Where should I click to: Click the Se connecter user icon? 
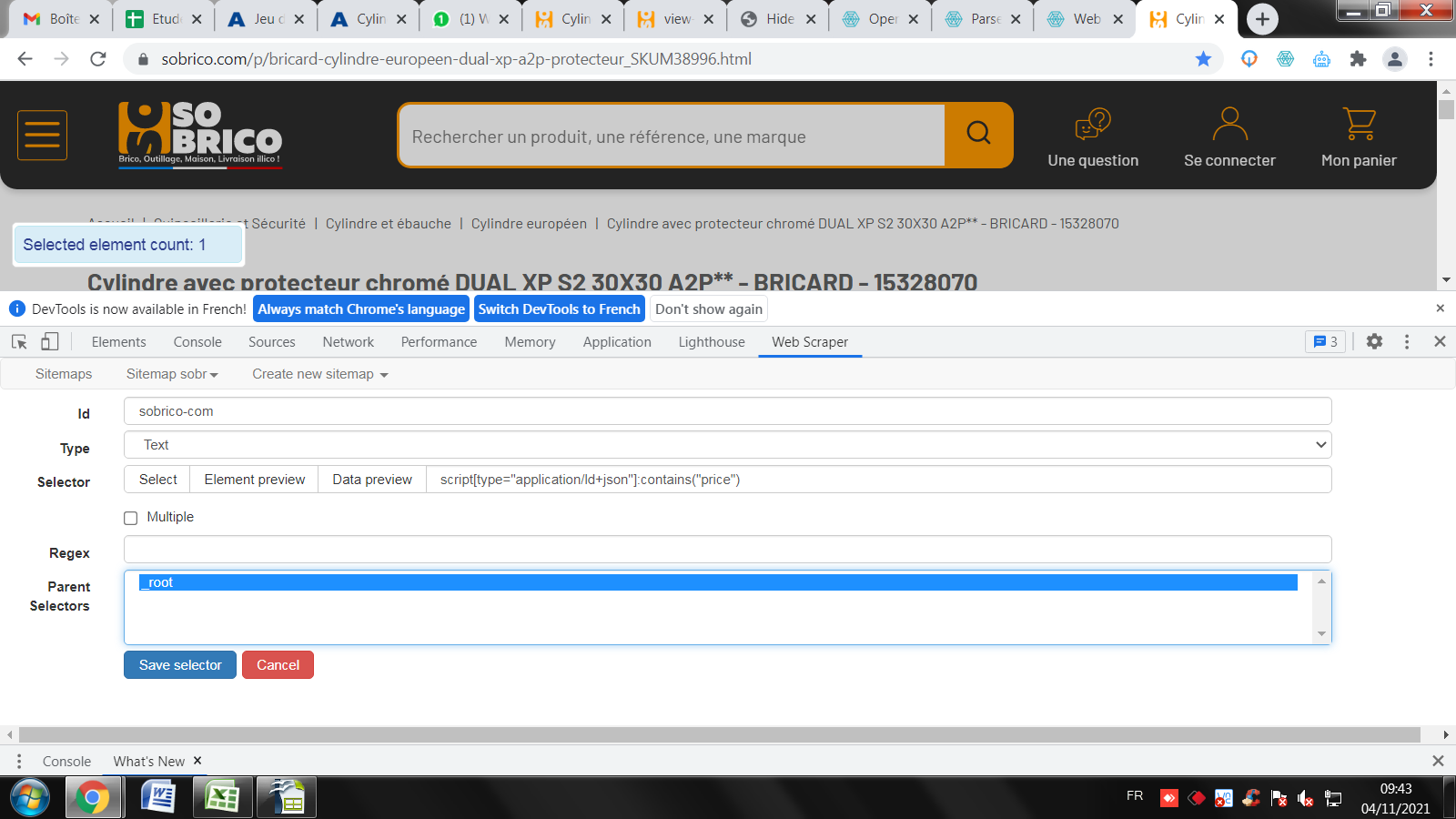pyautogui.click(x=1229, y=124)
